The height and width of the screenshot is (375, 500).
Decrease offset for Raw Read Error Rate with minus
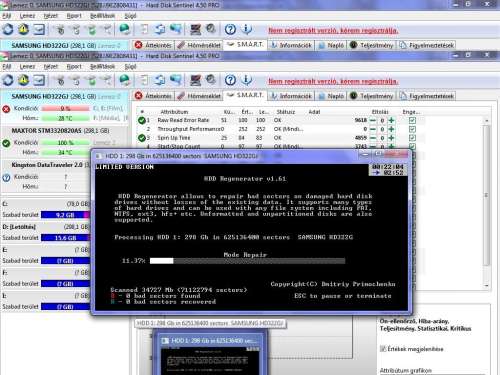(373, 120)
